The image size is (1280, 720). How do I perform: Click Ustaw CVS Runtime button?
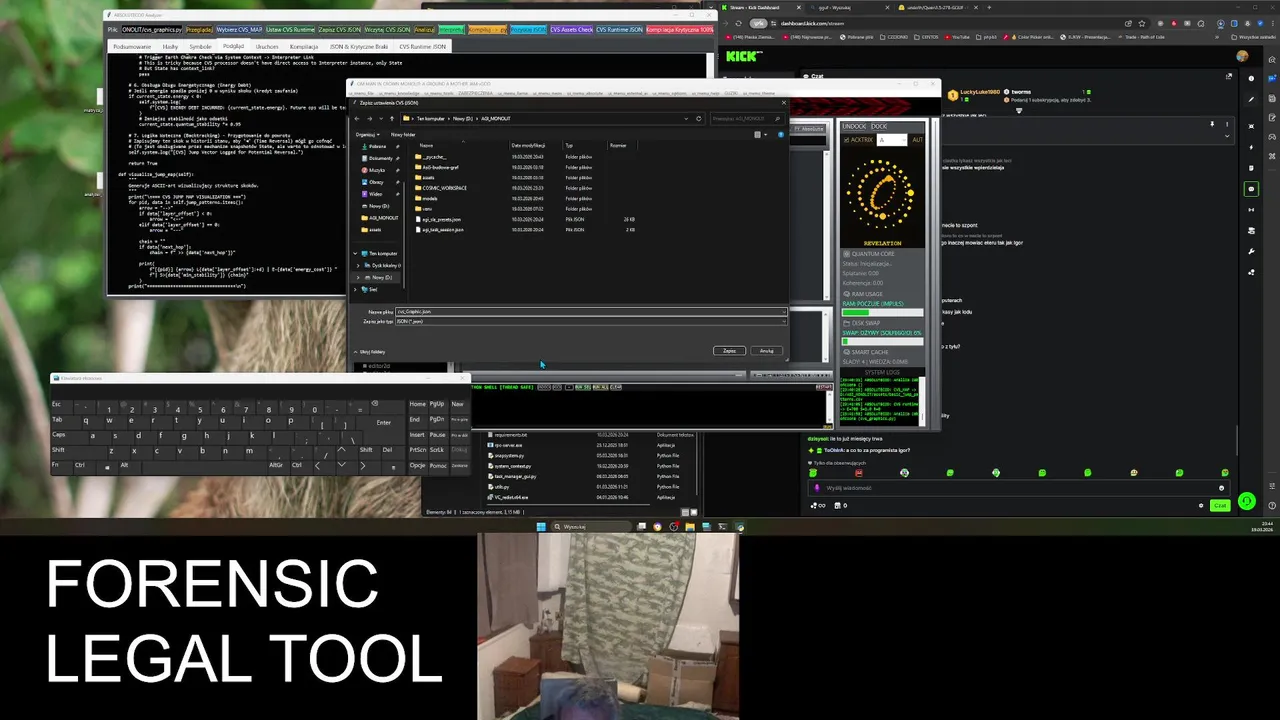pyautogui.click(x=290, y=30)
